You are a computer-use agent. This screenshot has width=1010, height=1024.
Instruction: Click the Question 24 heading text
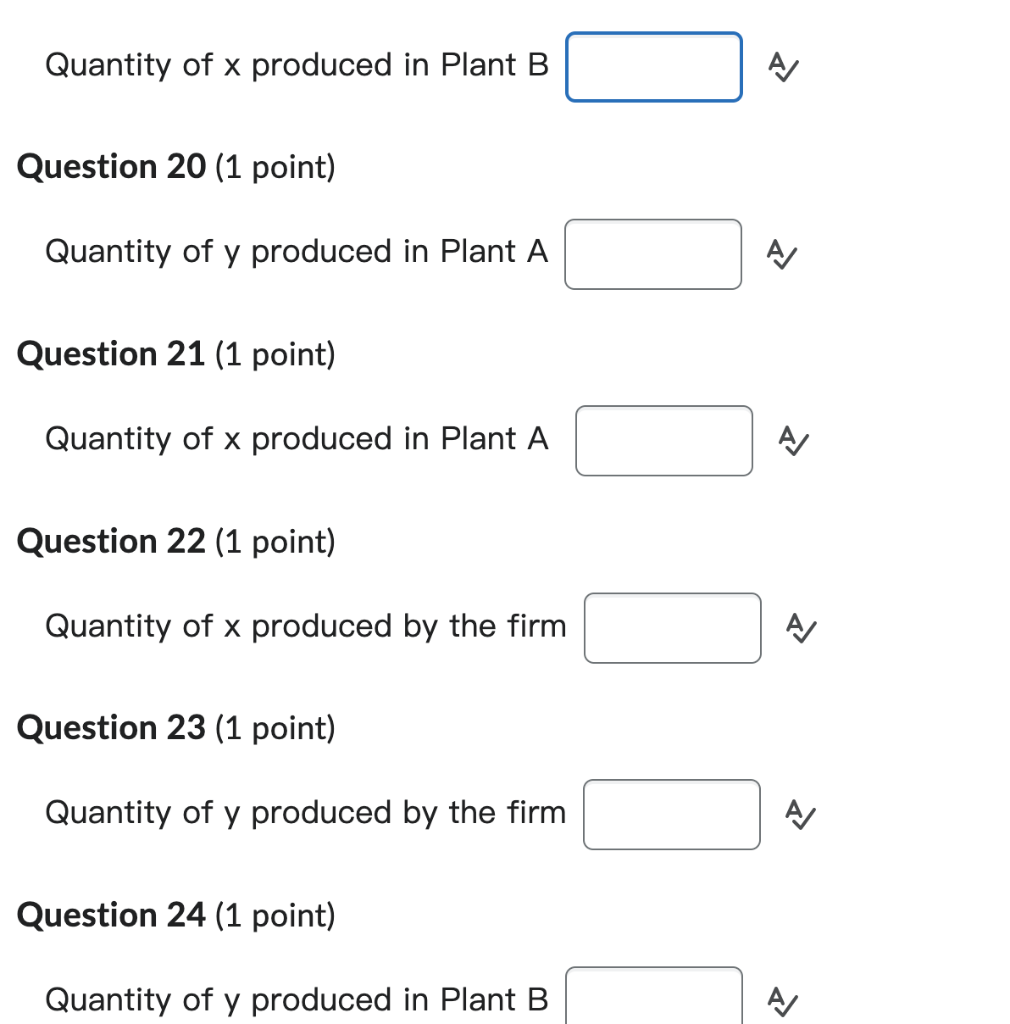(110, 915)
